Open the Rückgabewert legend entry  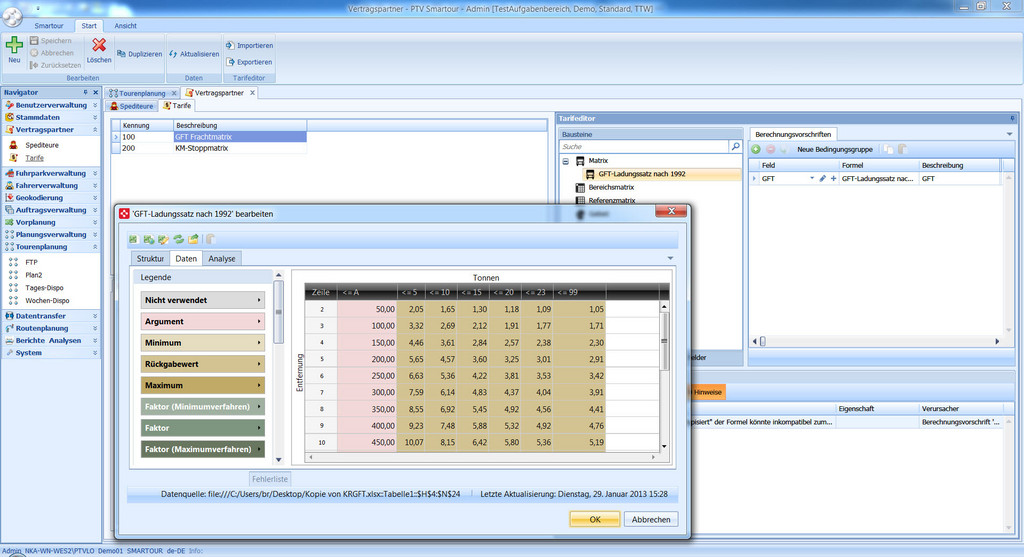point(202,364)
